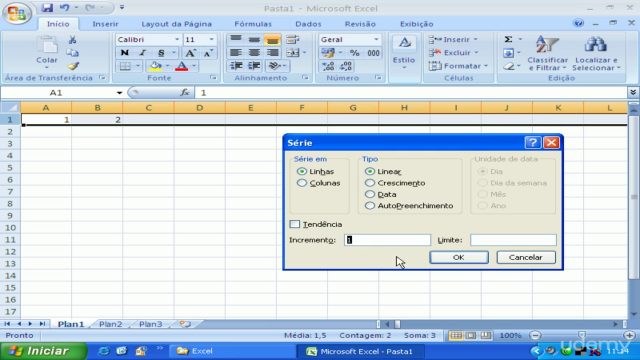The height and width of the screenshot is (360, 640).
Task: Activate the Format Painter brush
Action: pos(73,66)
